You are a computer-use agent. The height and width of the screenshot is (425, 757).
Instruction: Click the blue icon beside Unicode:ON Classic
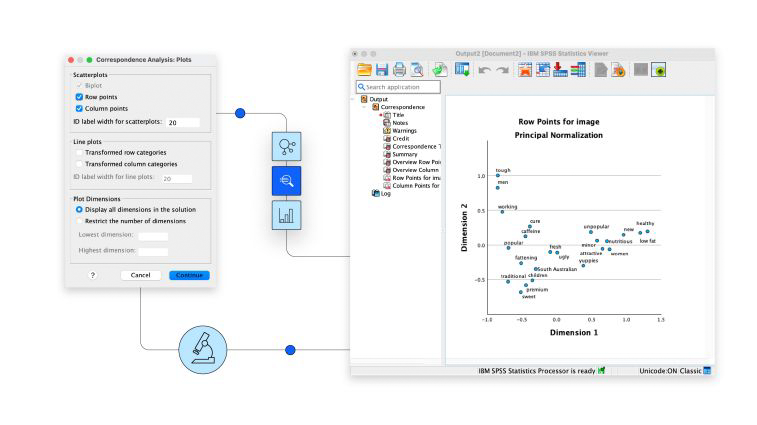pos(707,370)
